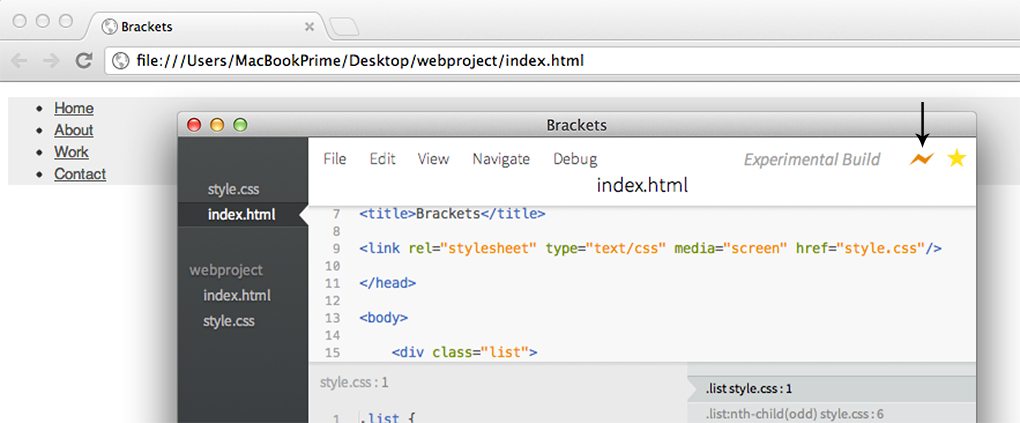Click the title tag on line 7
The width and height of the screenshot is (1020, 423).
[x=452, y=213]
